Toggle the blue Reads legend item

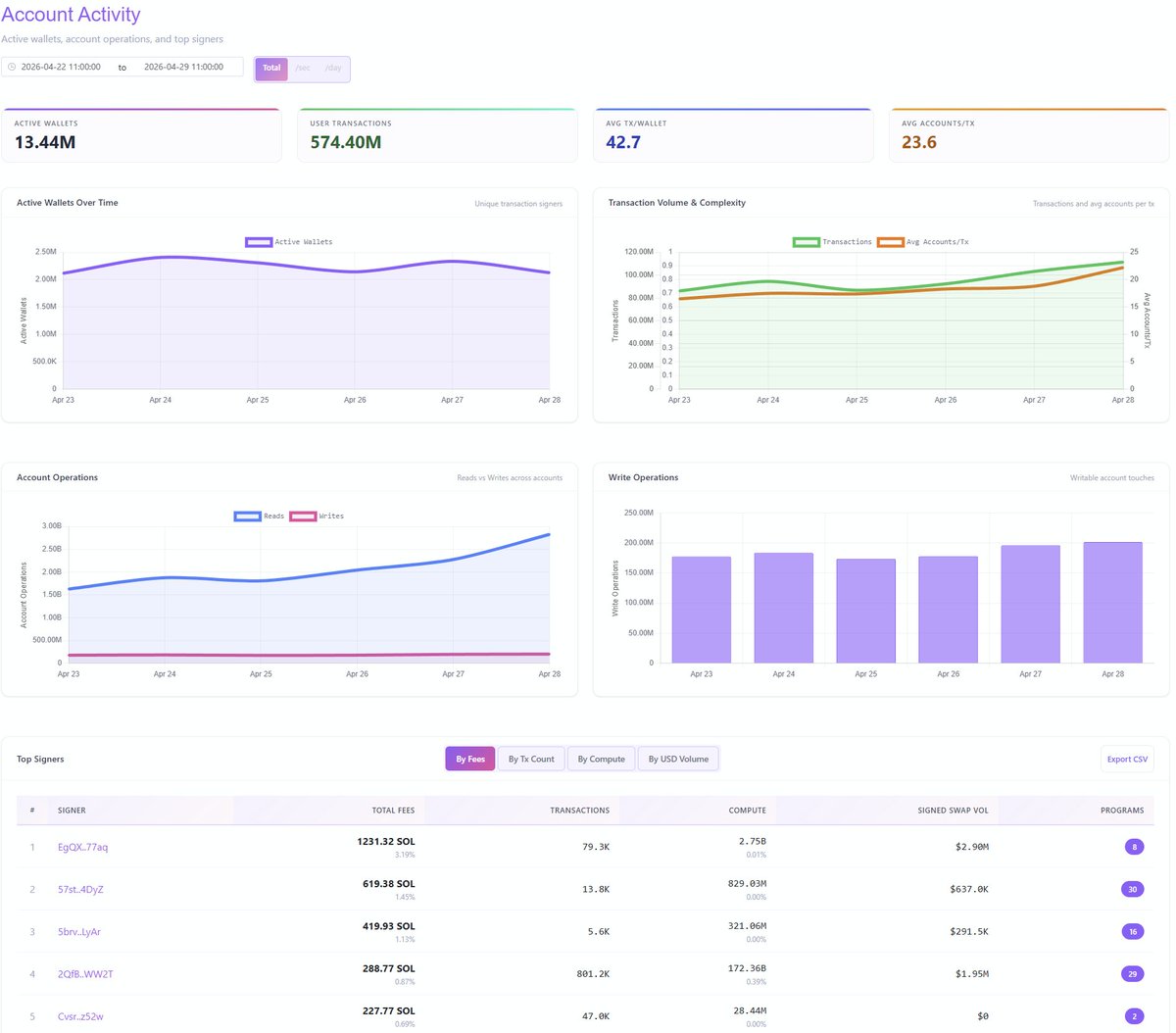click(x=260, y=516)
